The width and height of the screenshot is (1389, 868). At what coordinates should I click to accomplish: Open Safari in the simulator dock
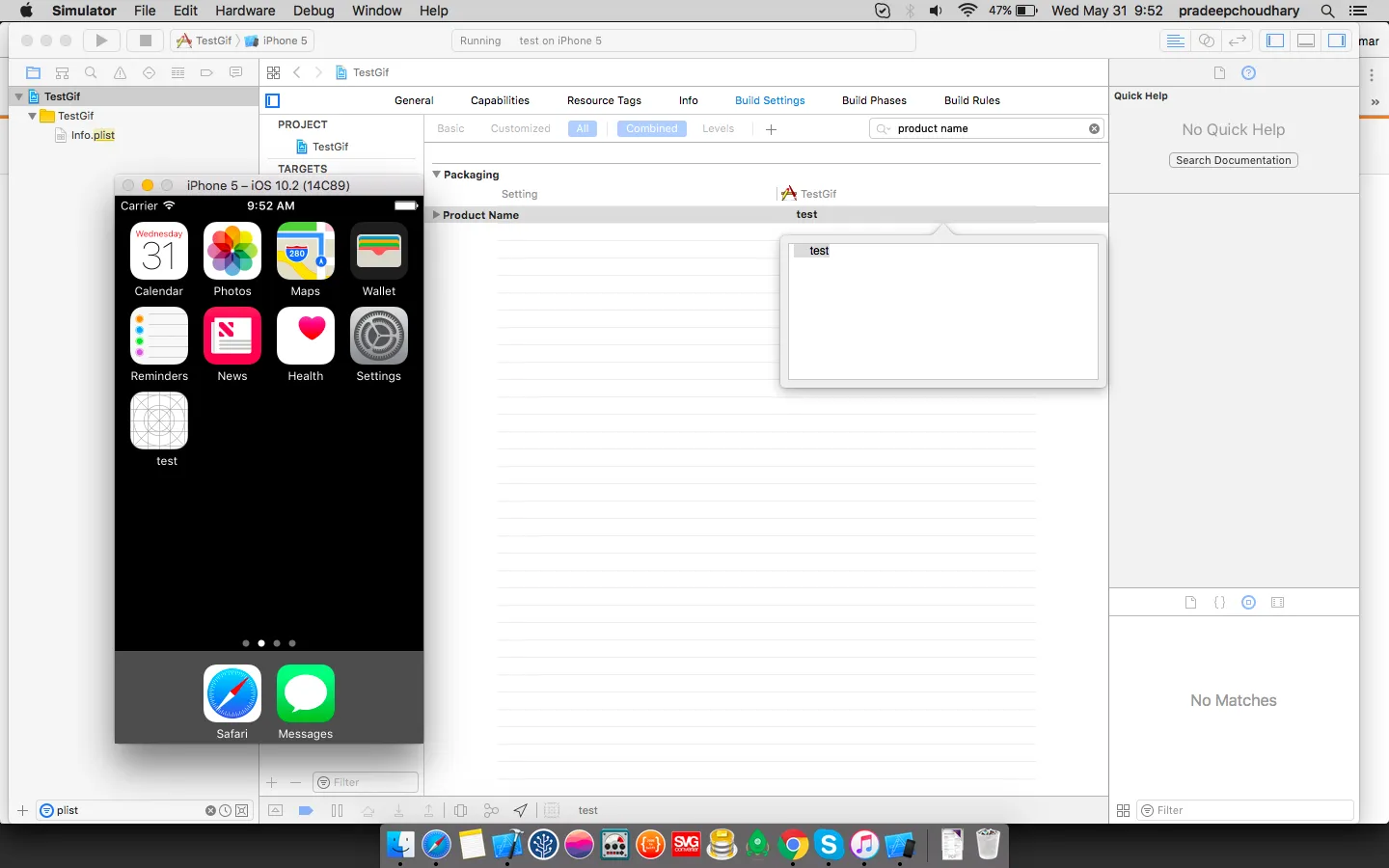(232, 693)
